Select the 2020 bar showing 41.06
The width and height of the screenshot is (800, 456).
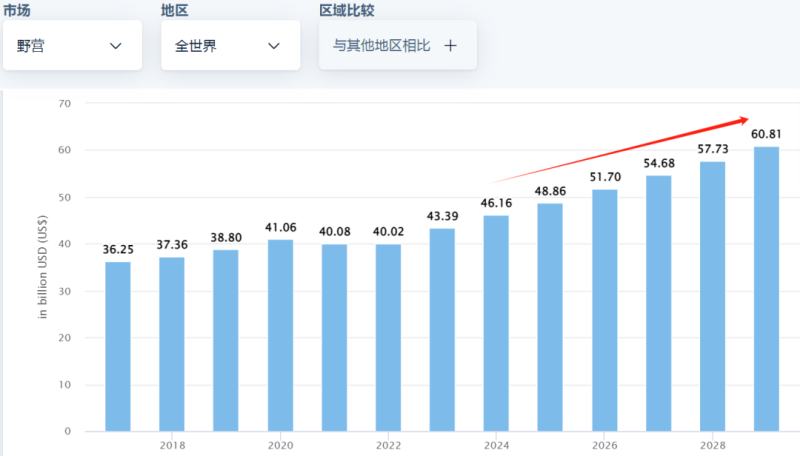pos(280,335)
